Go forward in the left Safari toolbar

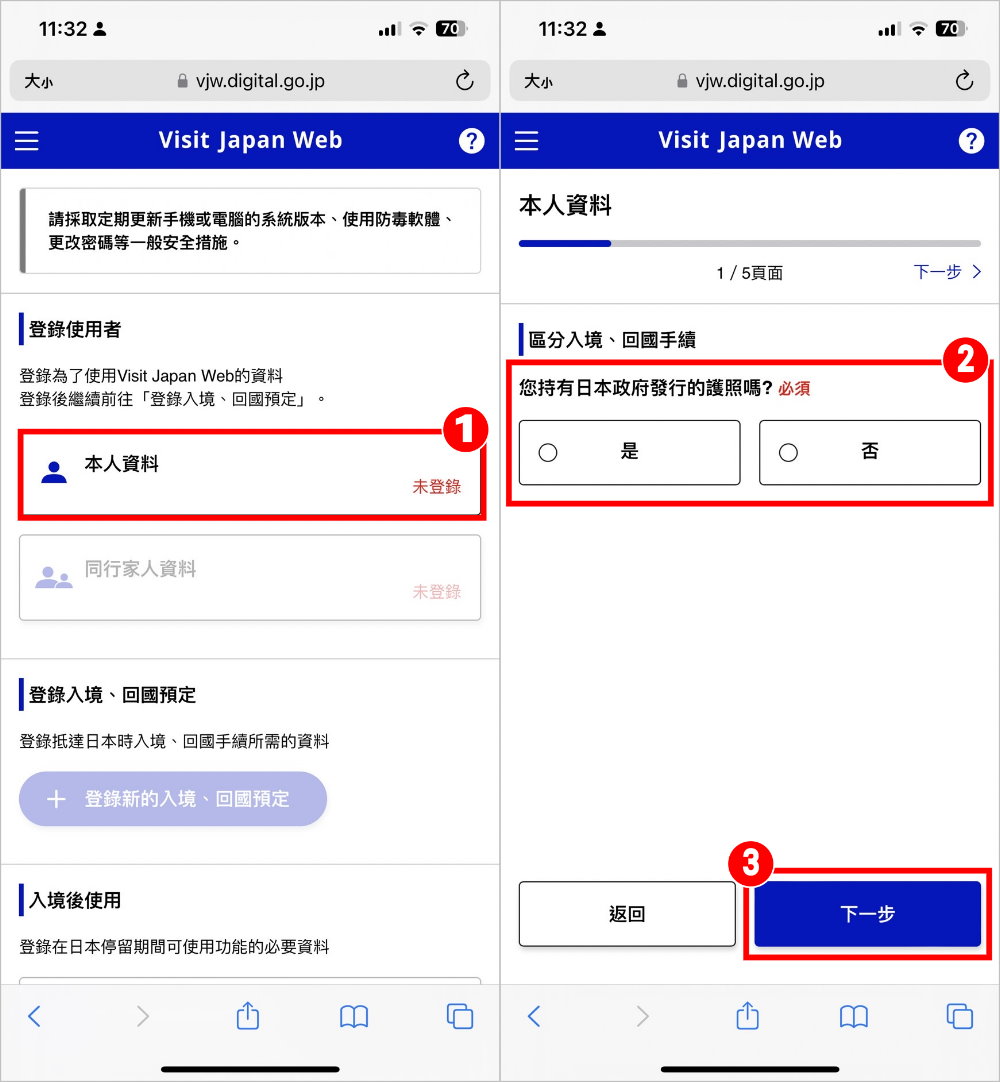pyautogui.click(x=142, y=1016)
